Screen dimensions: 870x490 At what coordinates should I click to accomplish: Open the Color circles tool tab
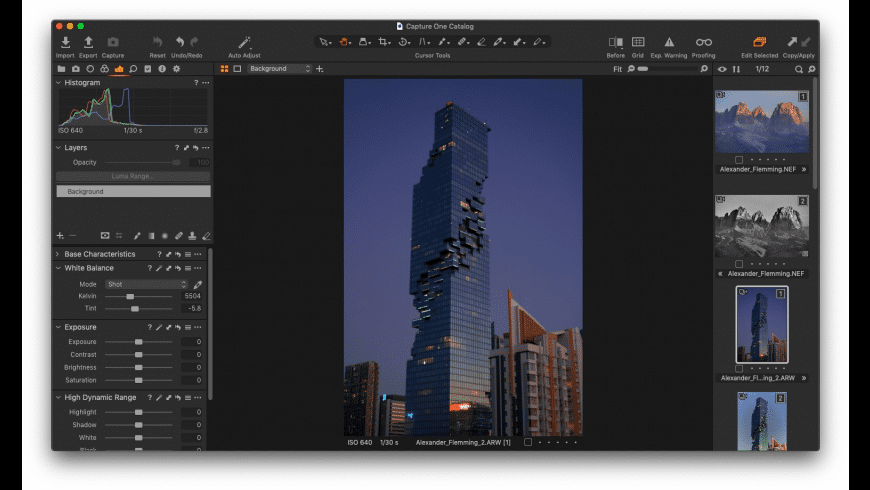[x=104, y=69]
